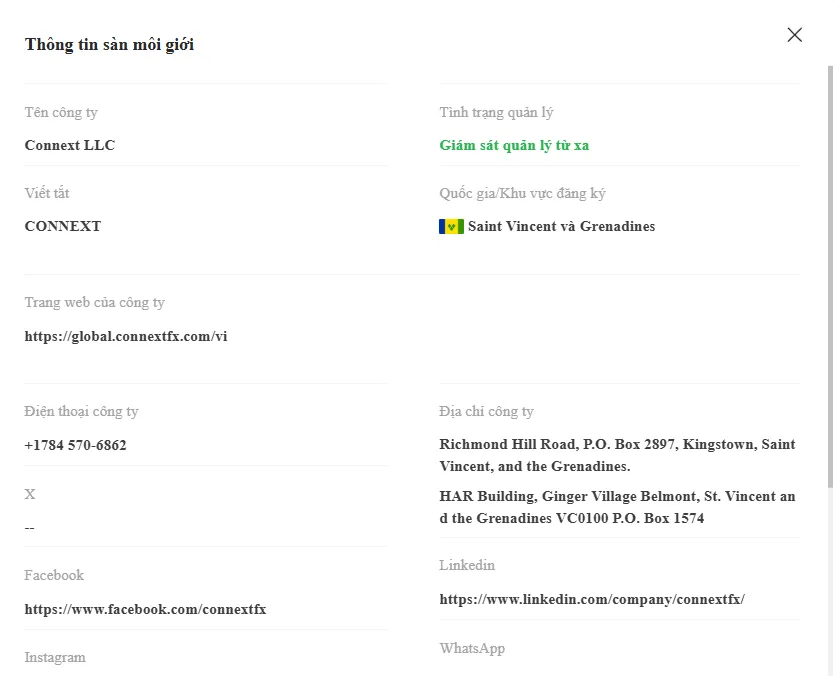Click the Saint Vincent flag icon
The image size is (833, 676).
451,226
